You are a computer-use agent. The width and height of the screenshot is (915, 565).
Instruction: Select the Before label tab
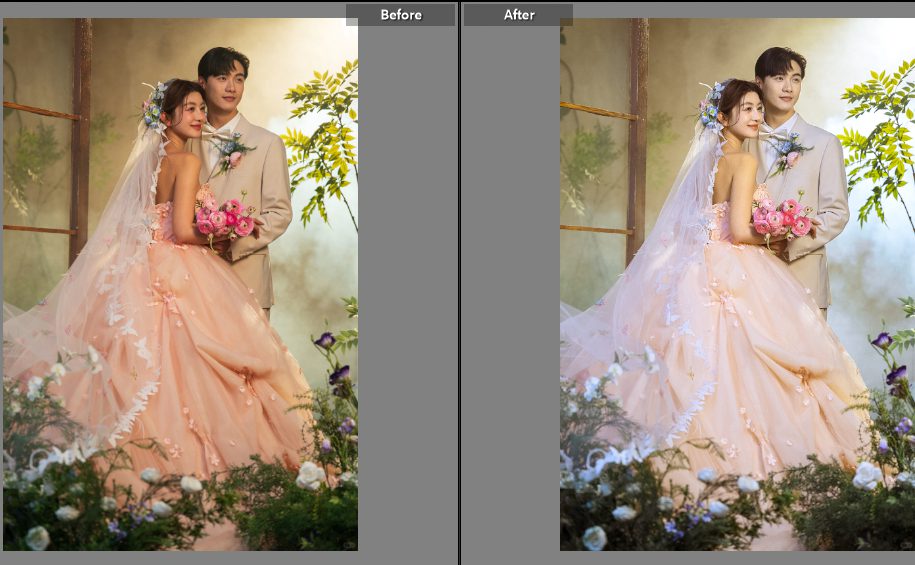[x=400, y=15]
